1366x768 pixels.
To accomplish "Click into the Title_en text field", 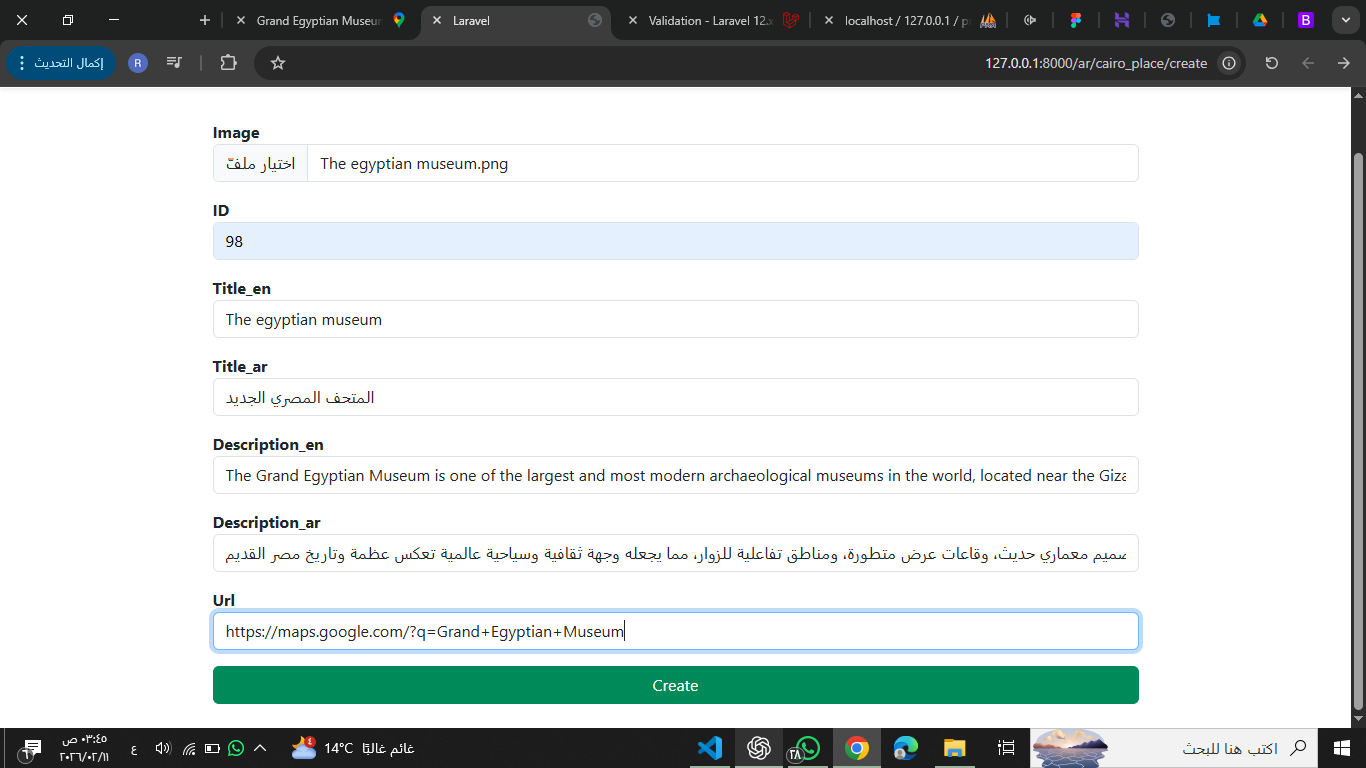I will click(675, 320).
